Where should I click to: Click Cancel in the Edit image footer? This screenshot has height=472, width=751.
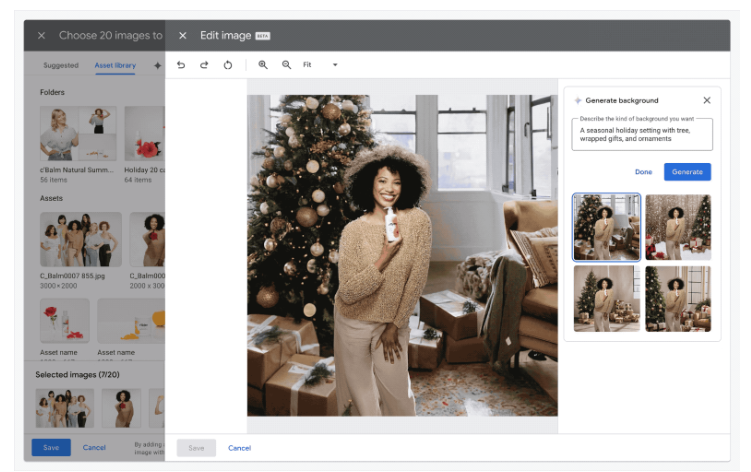pos(239,448)
